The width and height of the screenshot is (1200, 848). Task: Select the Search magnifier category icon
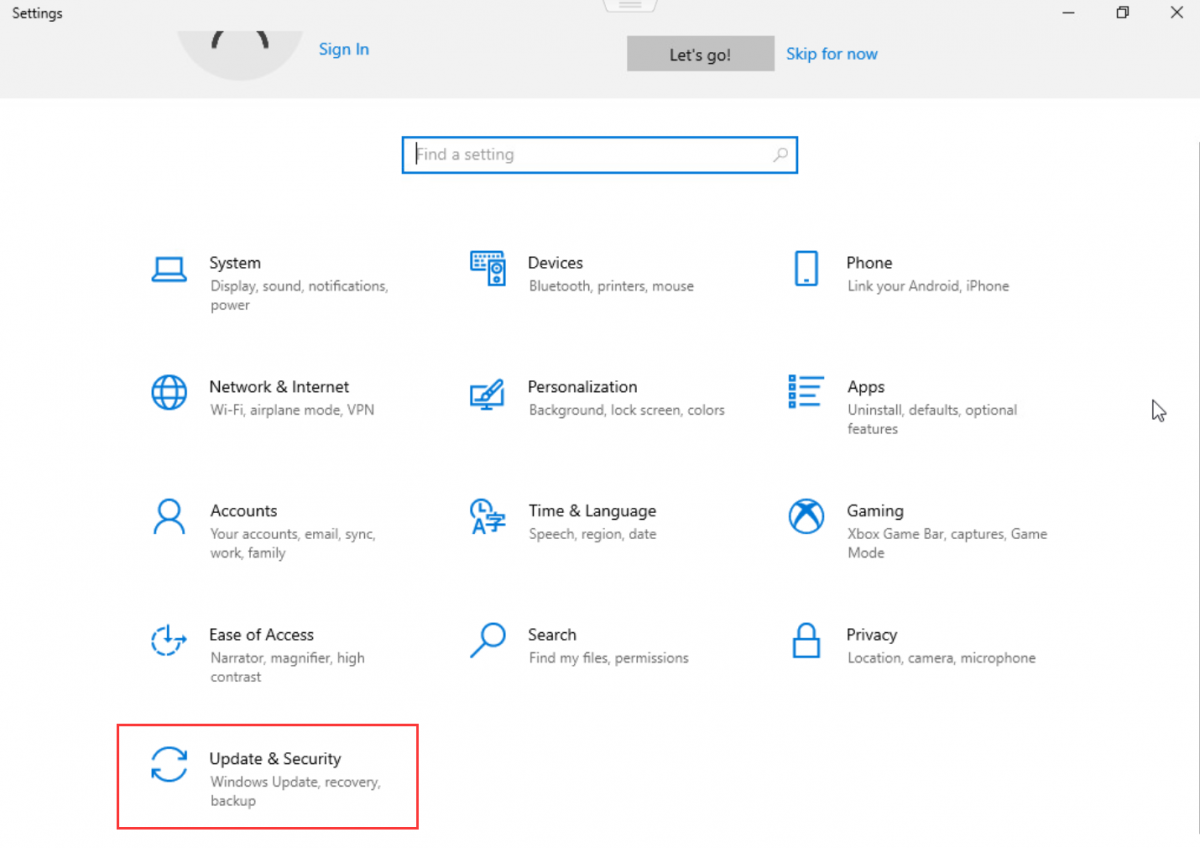pyautogui.click(x=487, y=640)
